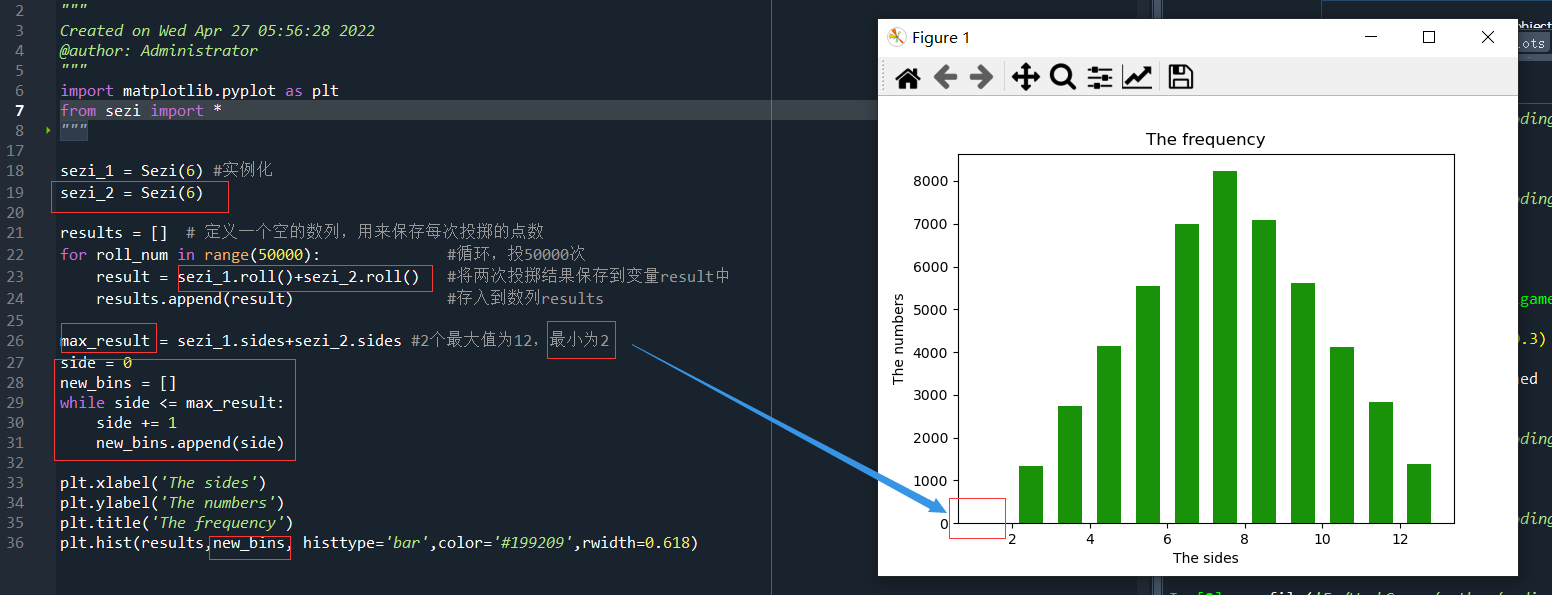This screenshot has width=1552, height=595.
Task: Open the edit axis and curve parameters tool
Action: (1137, 78)
